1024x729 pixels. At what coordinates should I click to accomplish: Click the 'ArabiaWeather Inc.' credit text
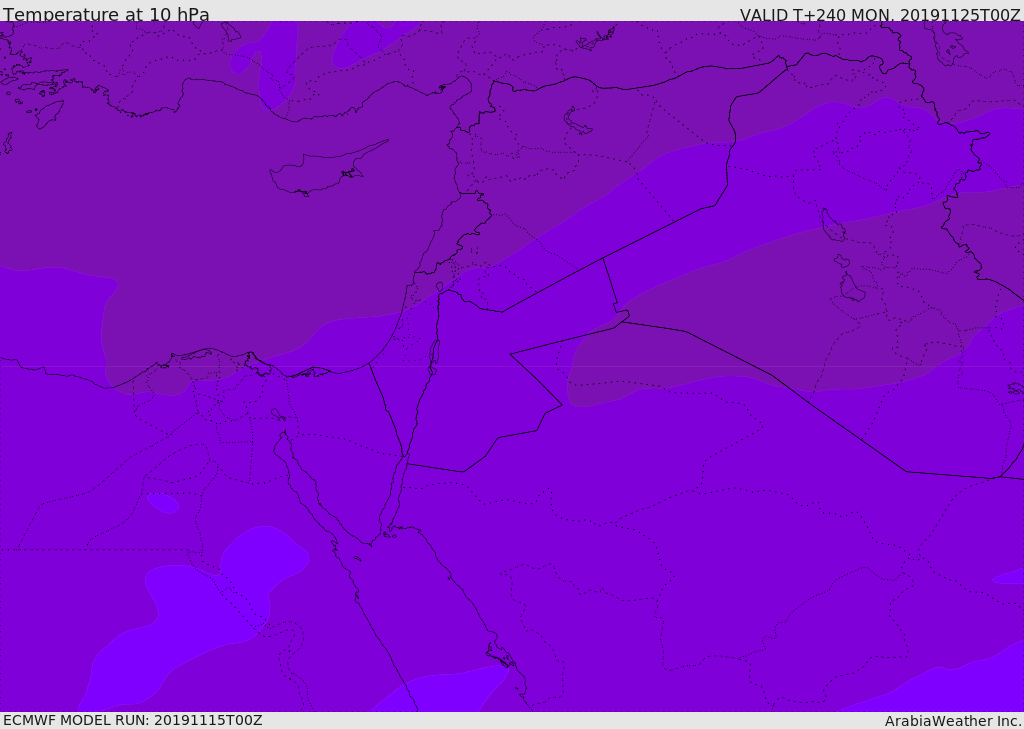pyautogui.click(x=954, y=721)
